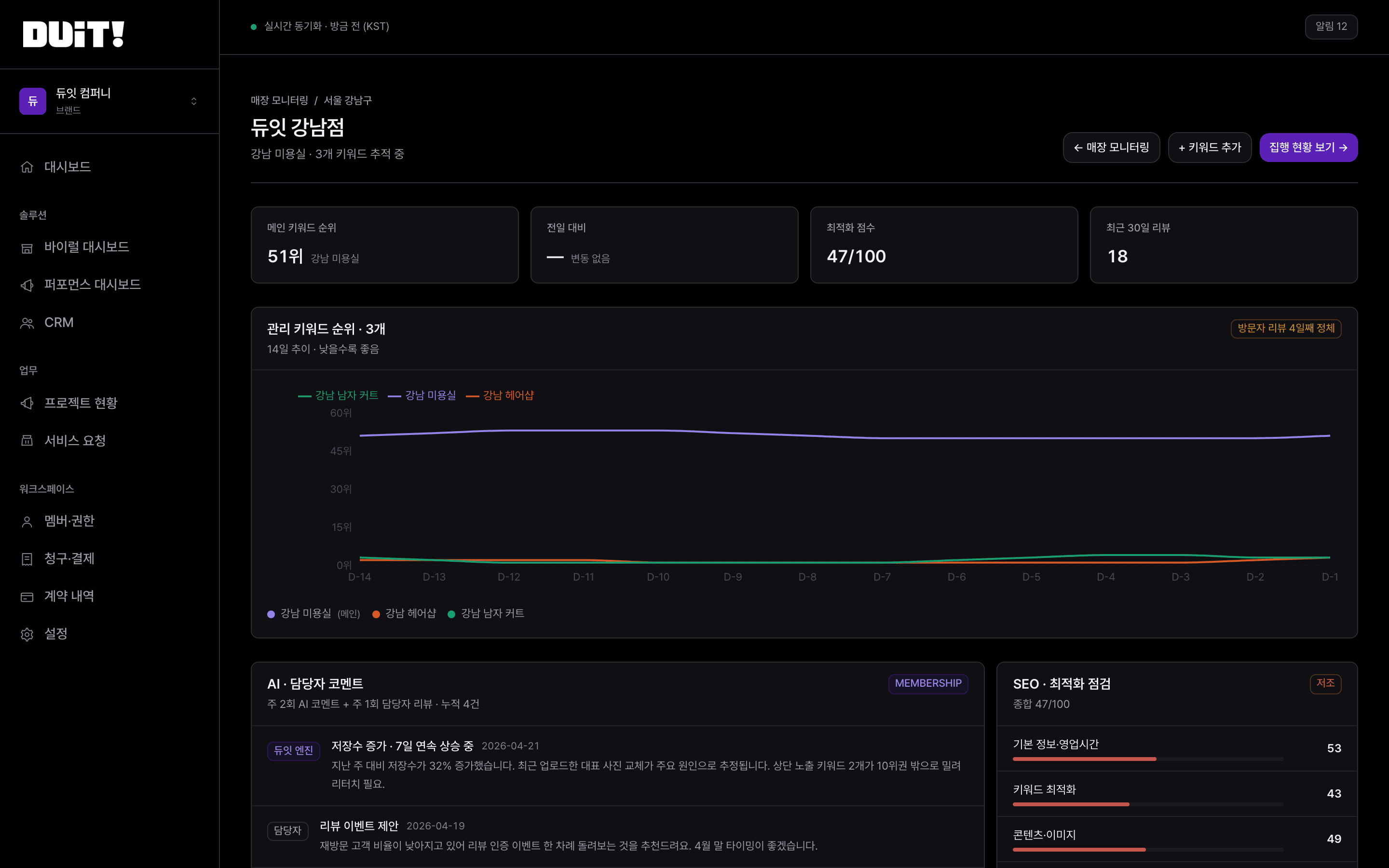Click the D-14 label on the chart axis

tap(360, 577)
